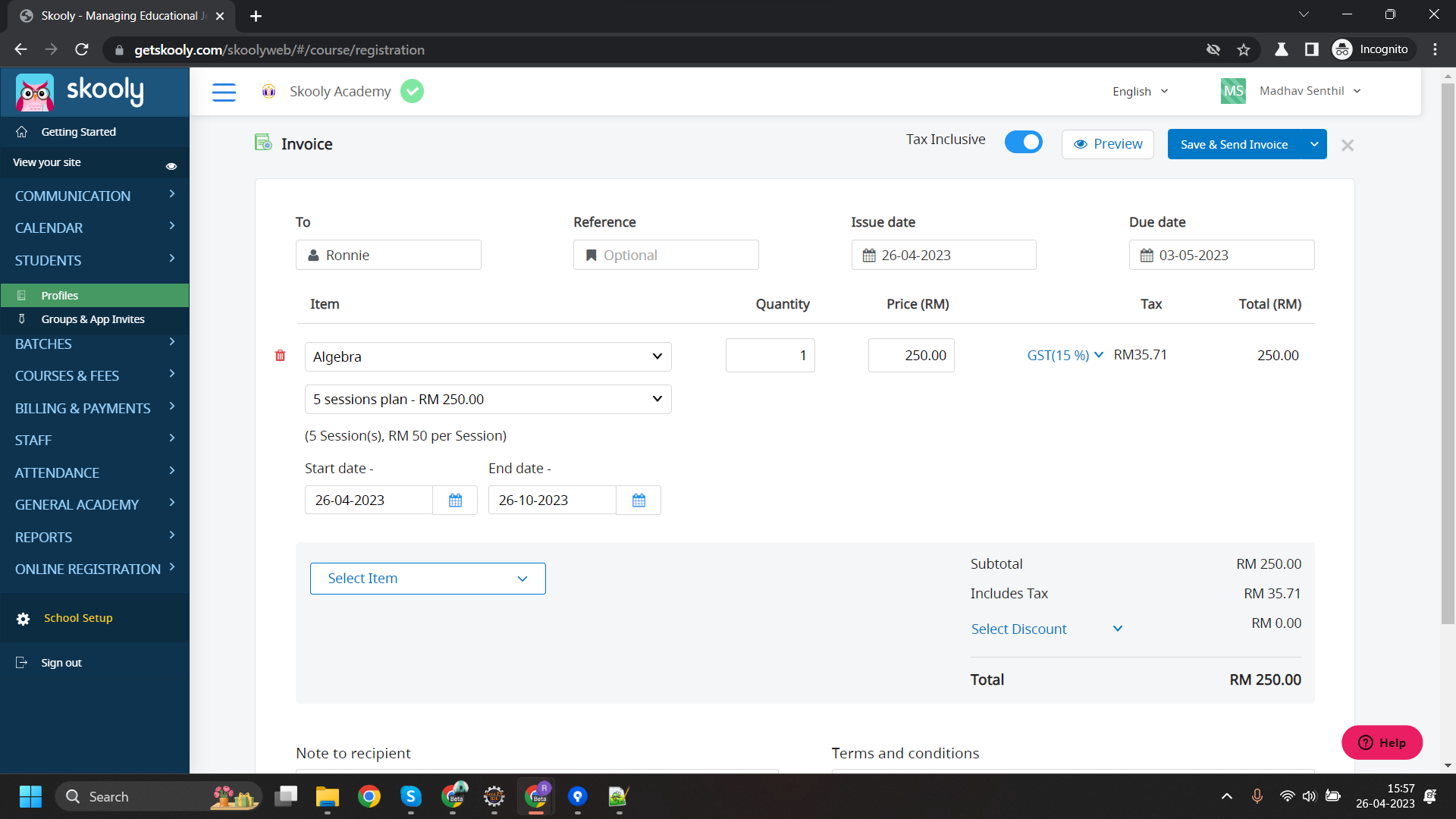
Task: Open the Select Discount dropdown
Action: pyautogui.click(x=1046, y=629)
